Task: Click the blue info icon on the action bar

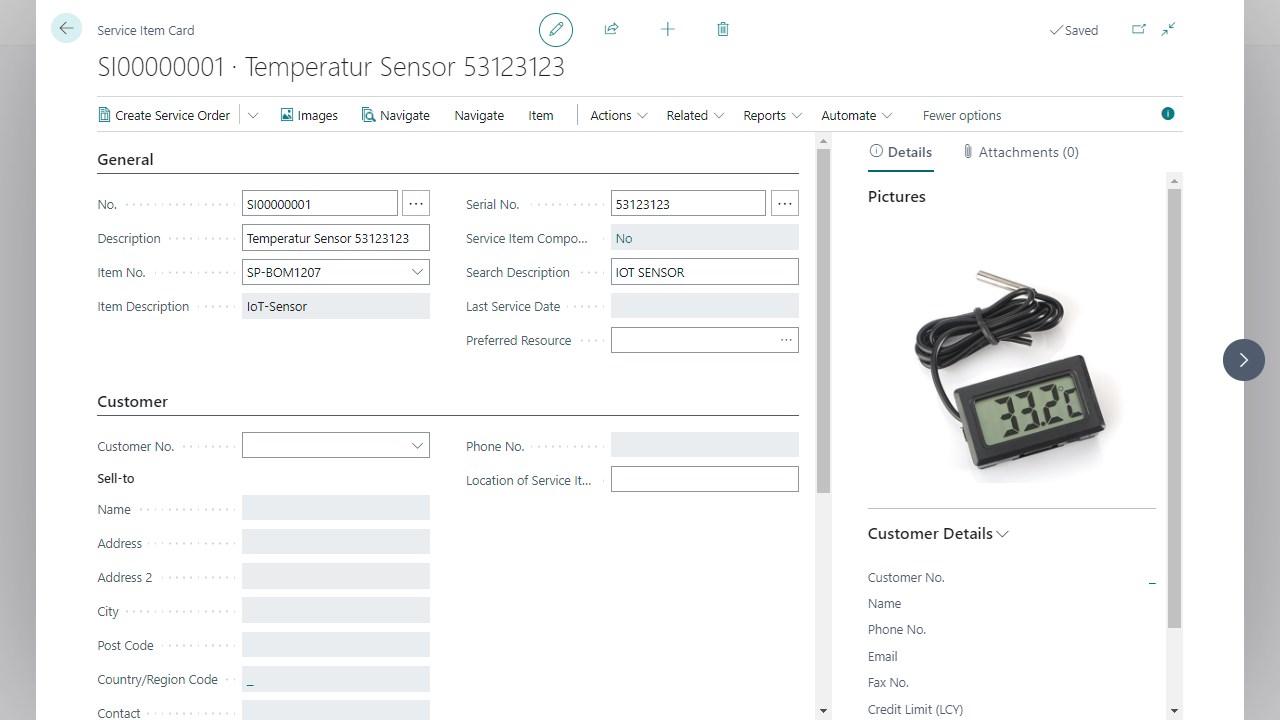Action: click(1167, 113)
